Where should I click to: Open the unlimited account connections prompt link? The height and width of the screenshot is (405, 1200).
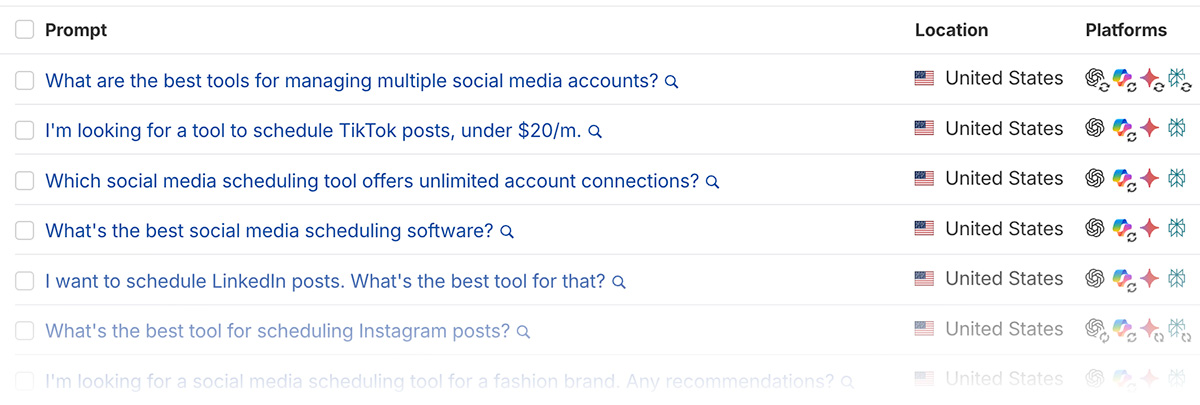coord(371,181)
